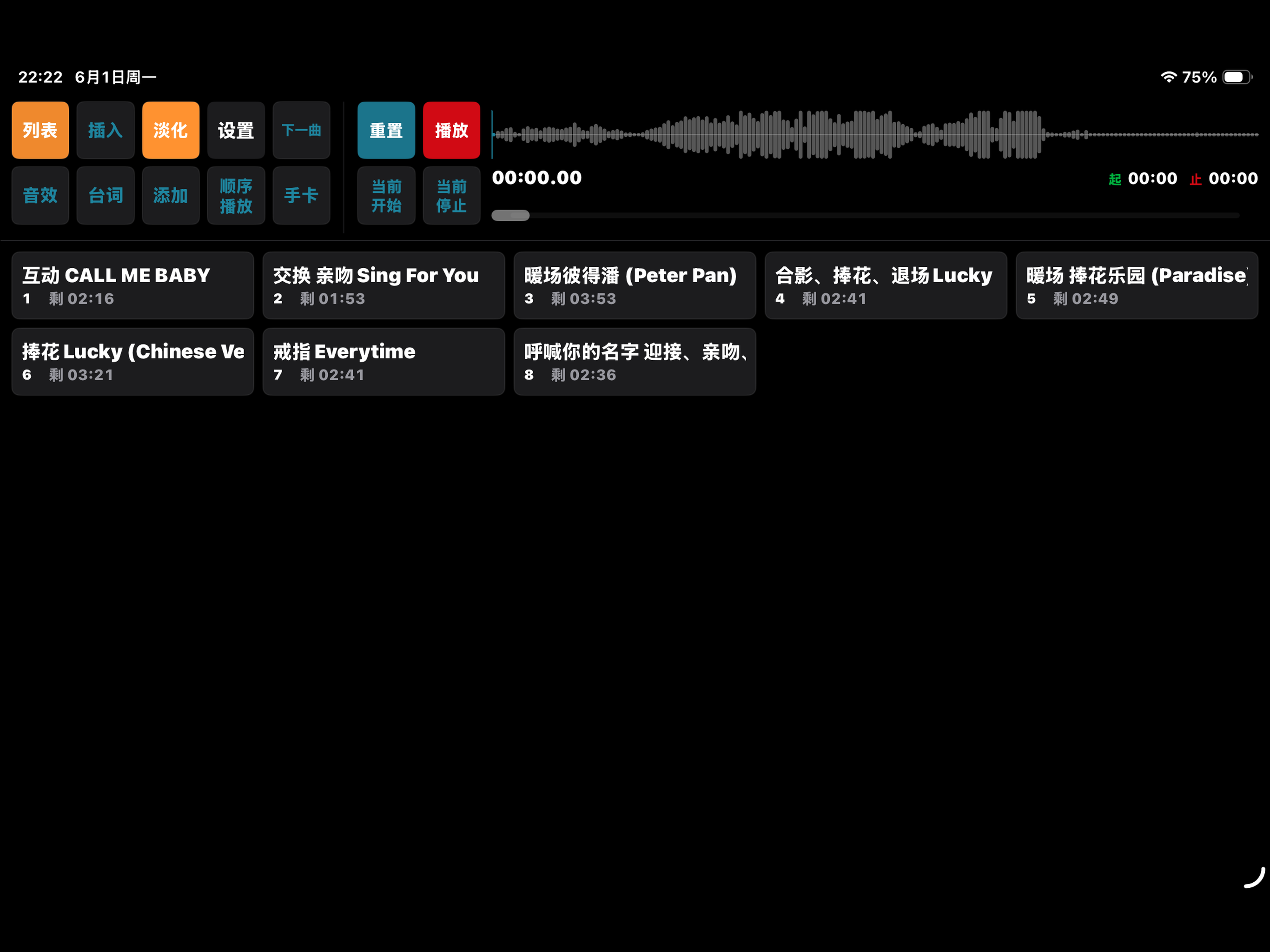Select track 6 捧花 Lucky (Chinese Ve
1270x952 pixels.
tap(132, 362)
